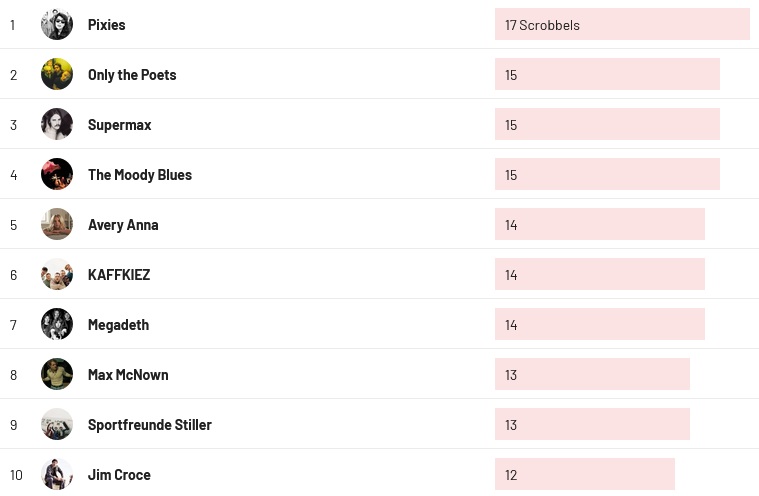Select The Moody Blues avatar picture
The width and height of the screenshot is (759, 496).
tap(57, 174)
